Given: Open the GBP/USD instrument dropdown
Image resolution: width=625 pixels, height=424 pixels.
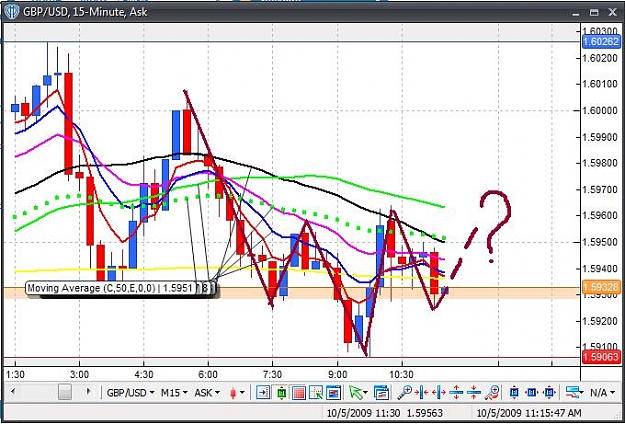Looking at the screenshot, I should tap(130, 393).
